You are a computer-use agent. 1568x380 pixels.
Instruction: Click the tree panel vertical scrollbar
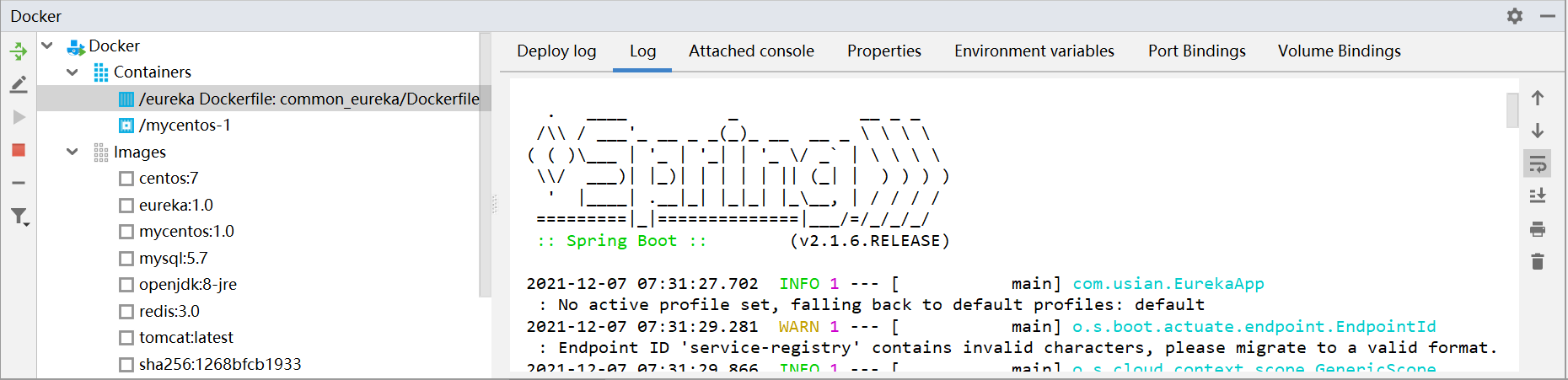tap(485, 165)
